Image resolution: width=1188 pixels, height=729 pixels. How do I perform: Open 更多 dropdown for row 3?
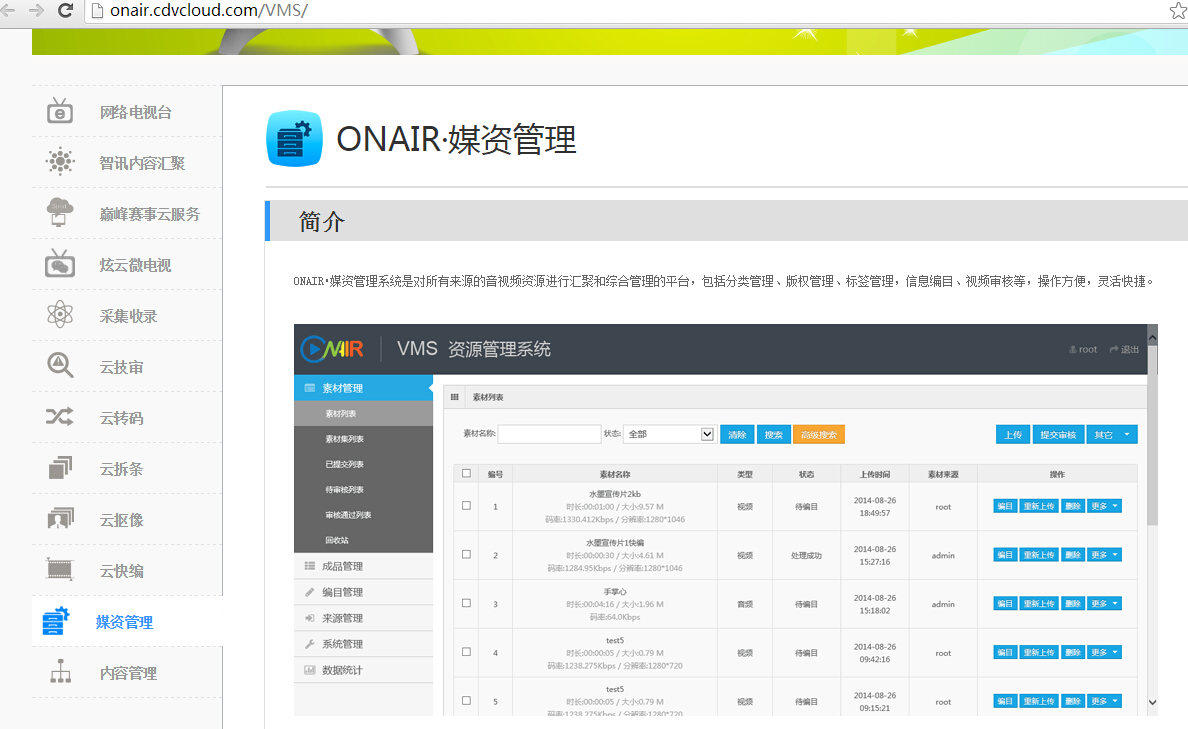1104,604
